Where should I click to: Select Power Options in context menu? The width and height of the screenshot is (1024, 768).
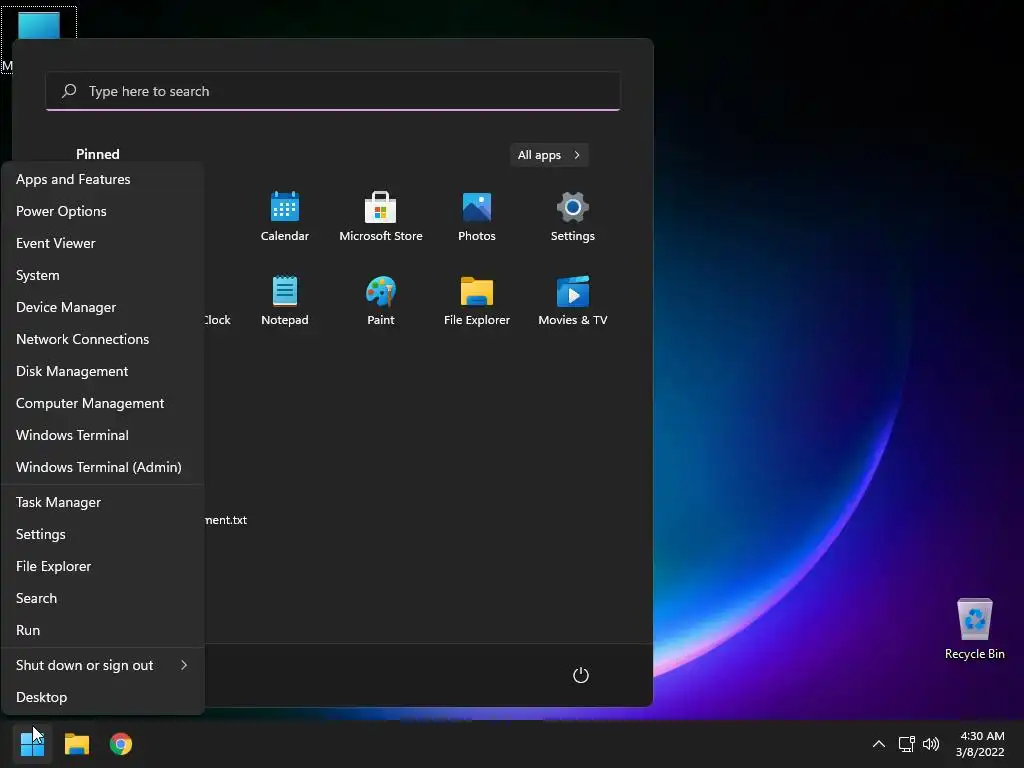click(x=103, y=211)
